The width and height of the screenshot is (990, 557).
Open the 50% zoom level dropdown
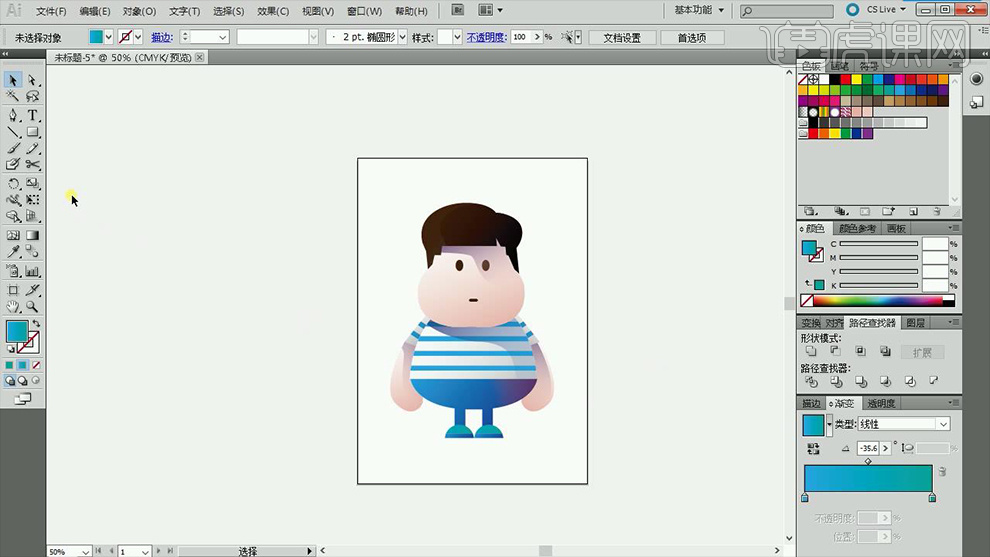click(x=85, y=551)
